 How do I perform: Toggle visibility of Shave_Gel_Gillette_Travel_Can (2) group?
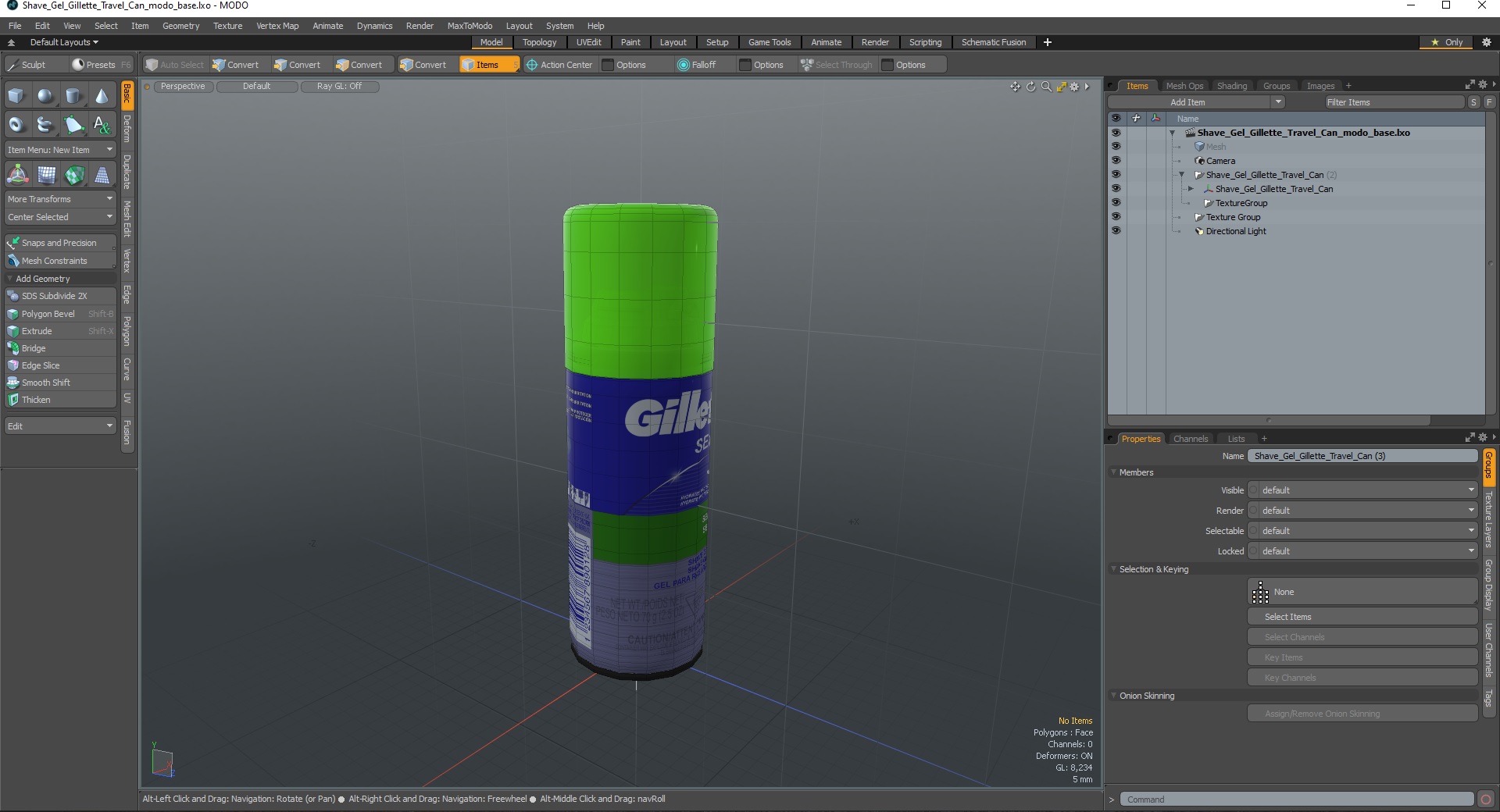click(x=1116, y=175)
